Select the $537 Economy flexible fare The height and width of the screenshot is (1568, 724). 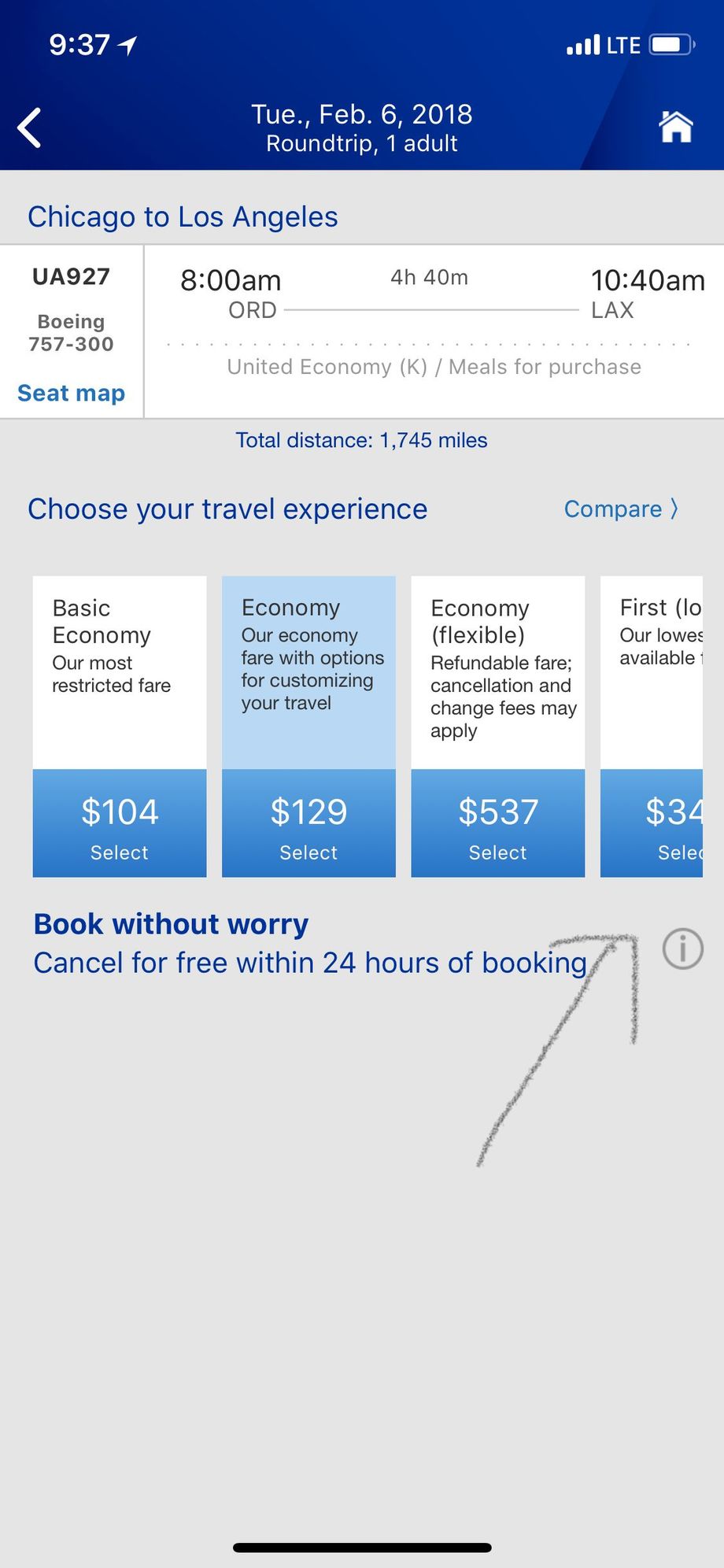(498, 823)
